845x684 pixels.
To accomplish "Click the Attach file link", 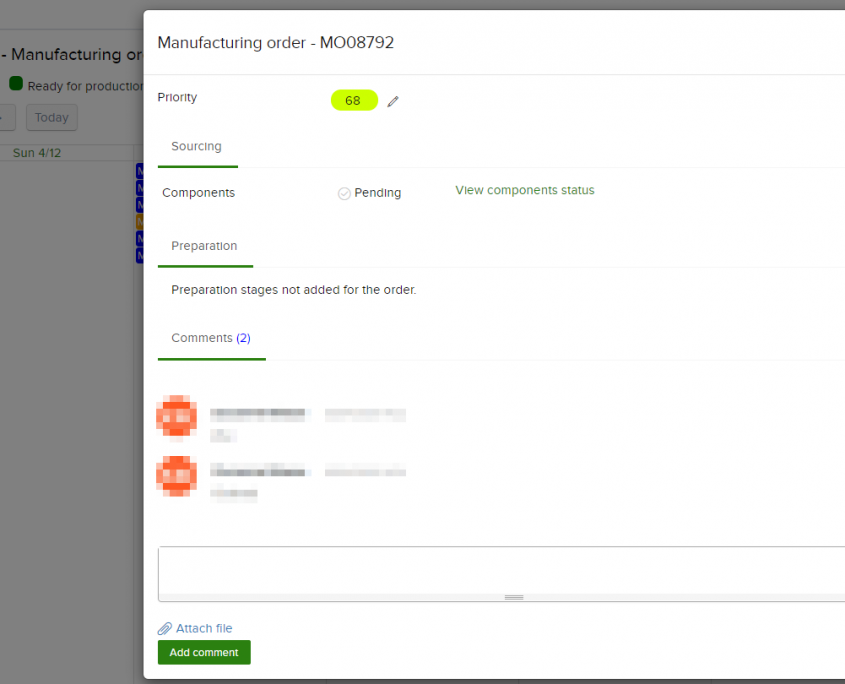I will point(204,629).
